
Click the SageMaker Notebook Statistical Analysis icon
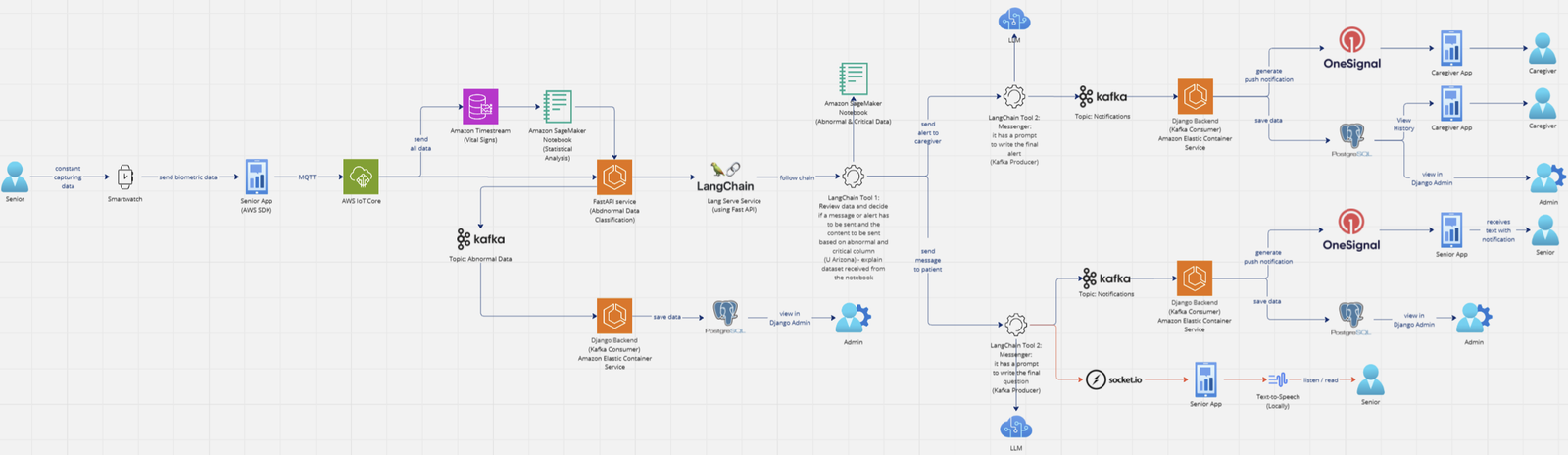[558, 107]
